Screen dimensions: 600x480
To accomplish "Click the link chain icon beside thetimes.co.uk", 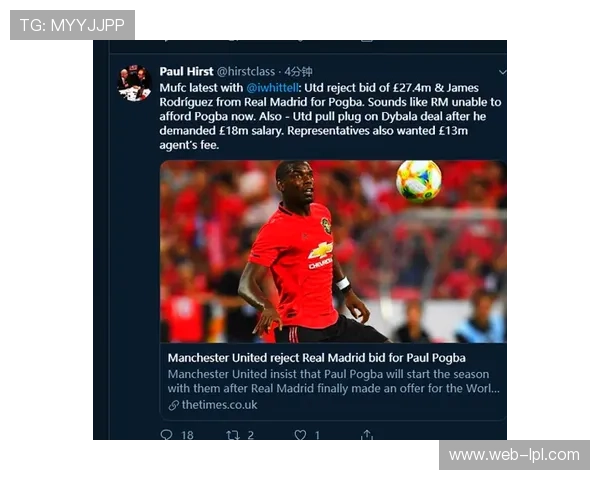I will click(x=173, y=405).
